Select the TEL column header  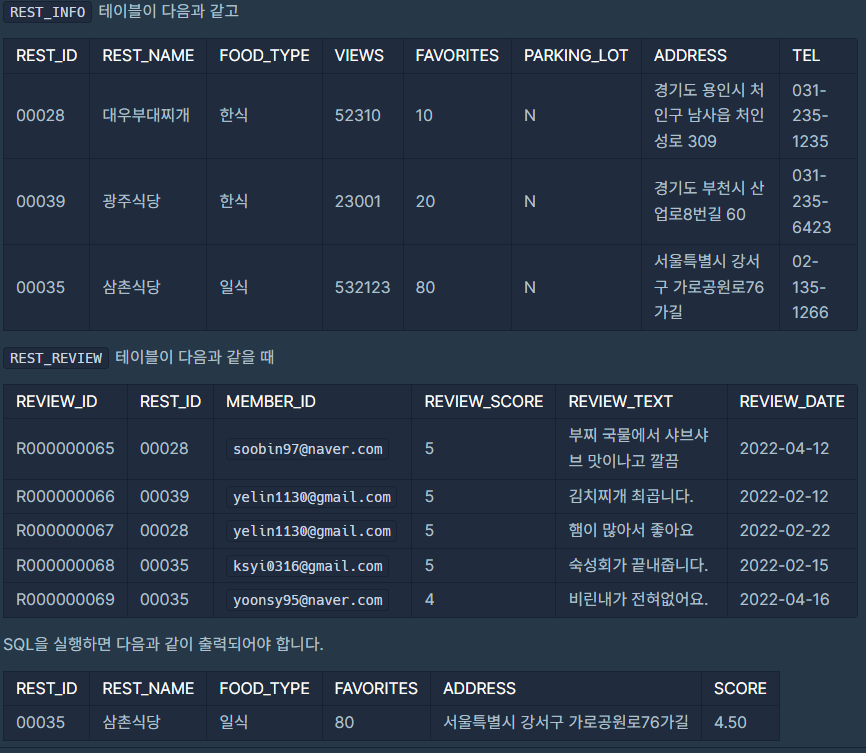pyautogui.click(x=806, y=55)
